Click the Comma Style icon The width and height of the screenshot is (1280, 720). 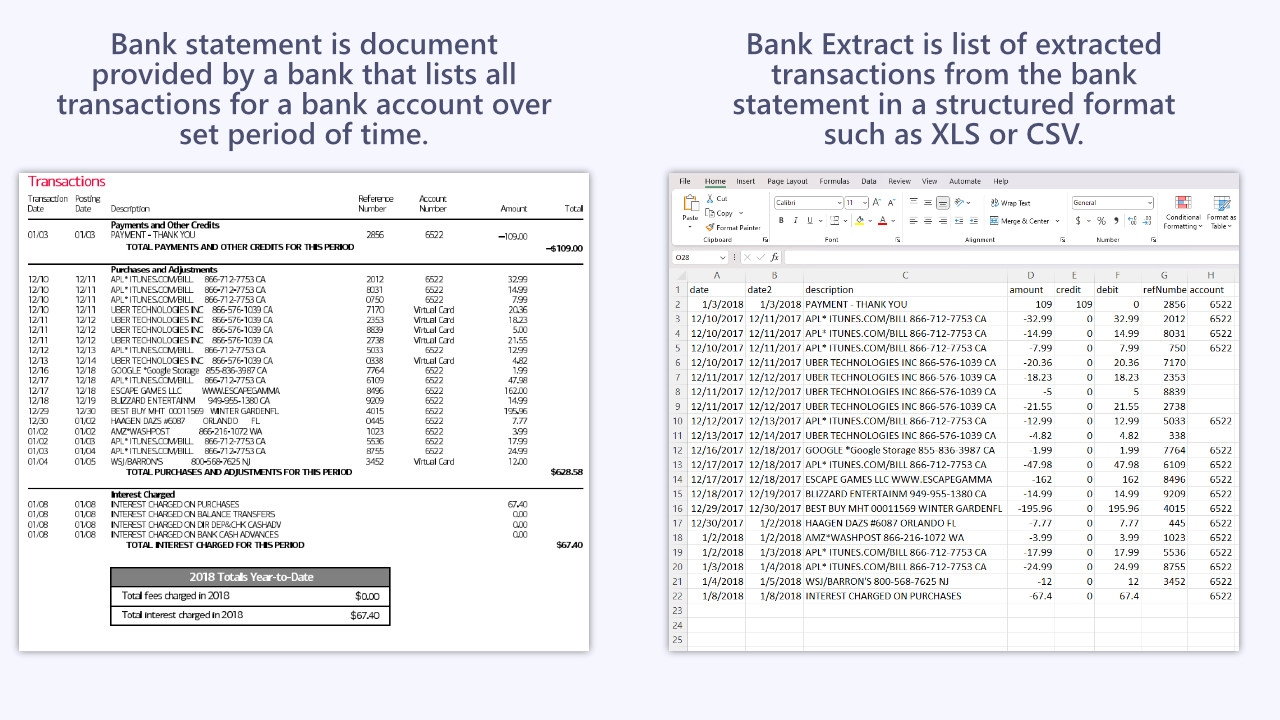[x=1116, y=221]
